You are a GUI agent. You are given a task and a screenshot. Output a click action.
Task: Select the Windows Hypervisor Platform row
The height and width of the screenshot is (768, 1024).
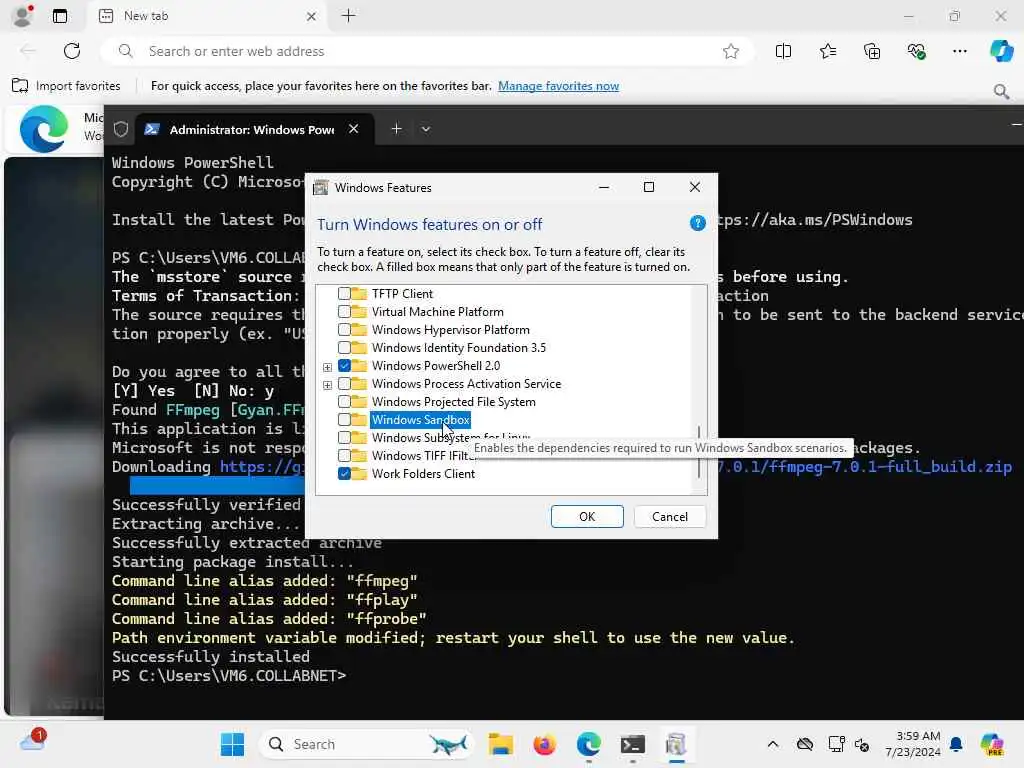(451, 330)
